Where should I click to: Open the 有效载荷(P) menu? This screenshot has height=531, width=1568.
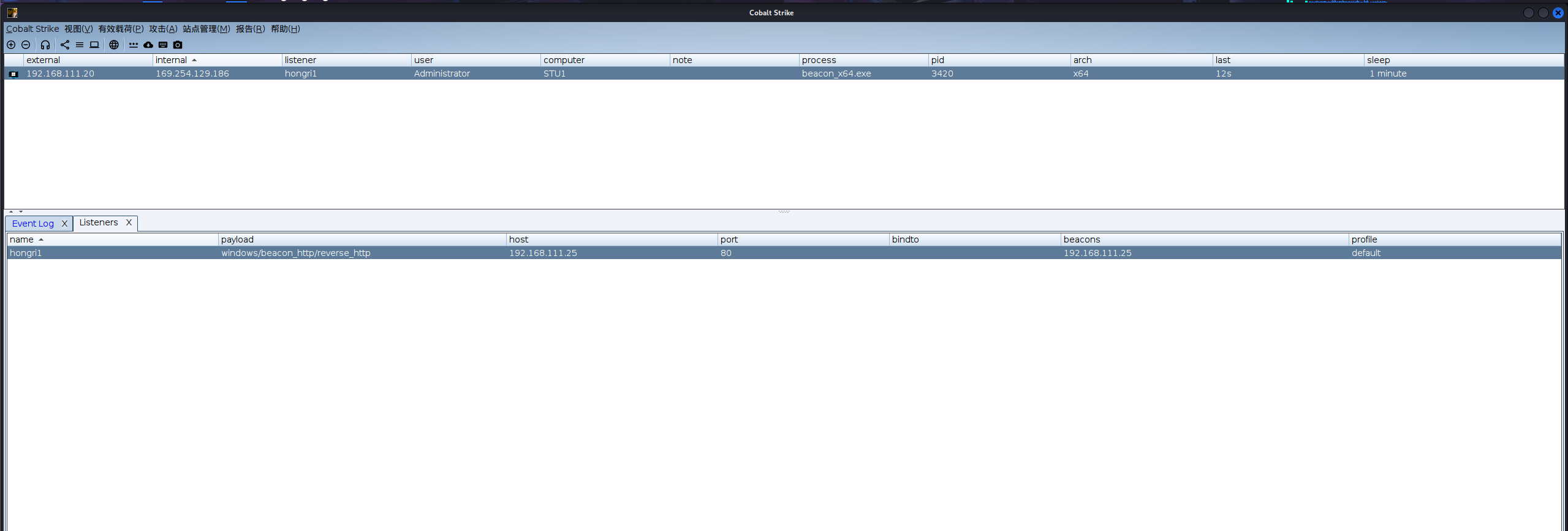(121, 29)
